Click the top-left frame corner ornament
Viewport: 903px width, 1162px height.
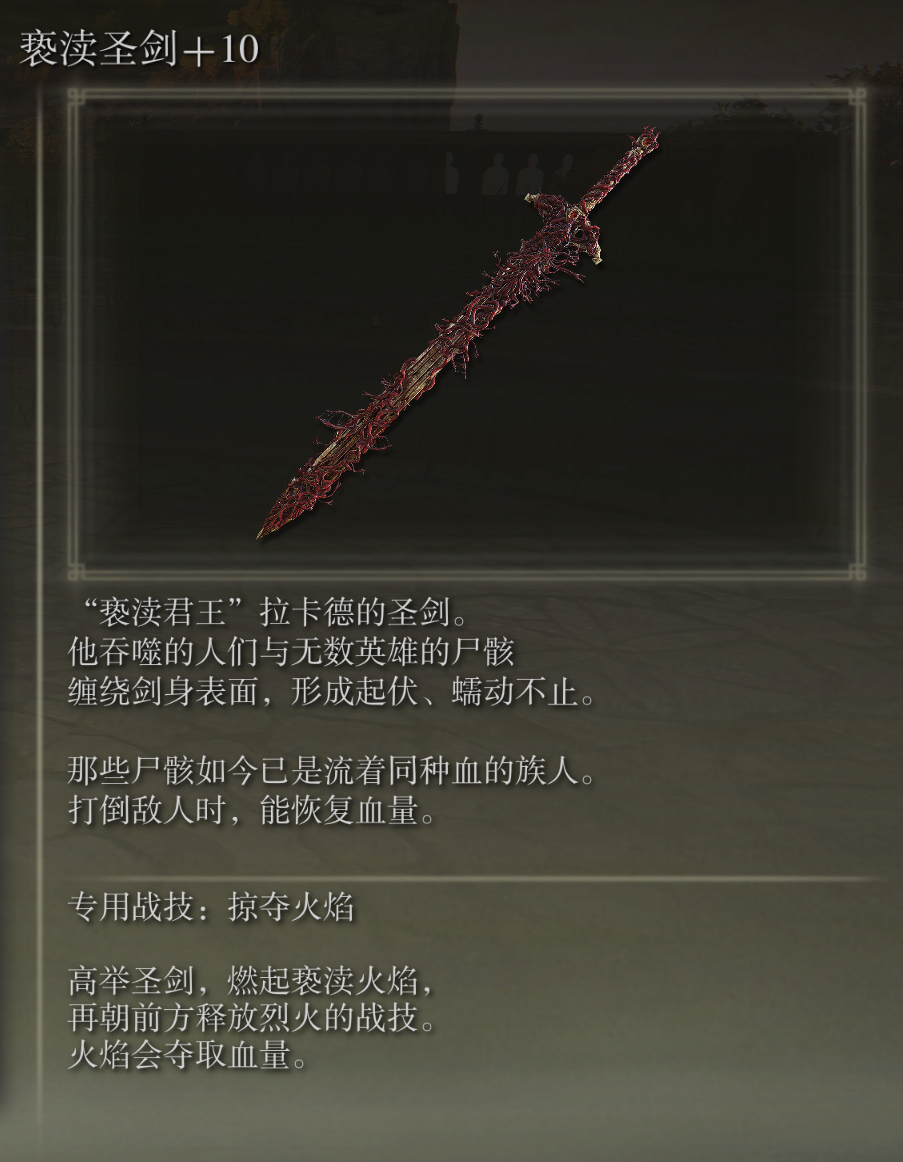tap(75, 96)
